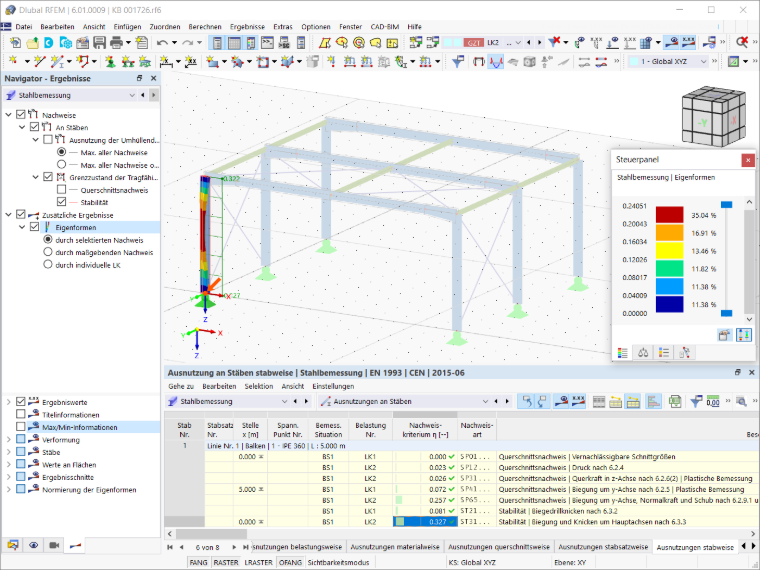Click the search-cancel magnifier icon with red X
The height and width of the screenshot is (570, 760).
coord(742,43)
